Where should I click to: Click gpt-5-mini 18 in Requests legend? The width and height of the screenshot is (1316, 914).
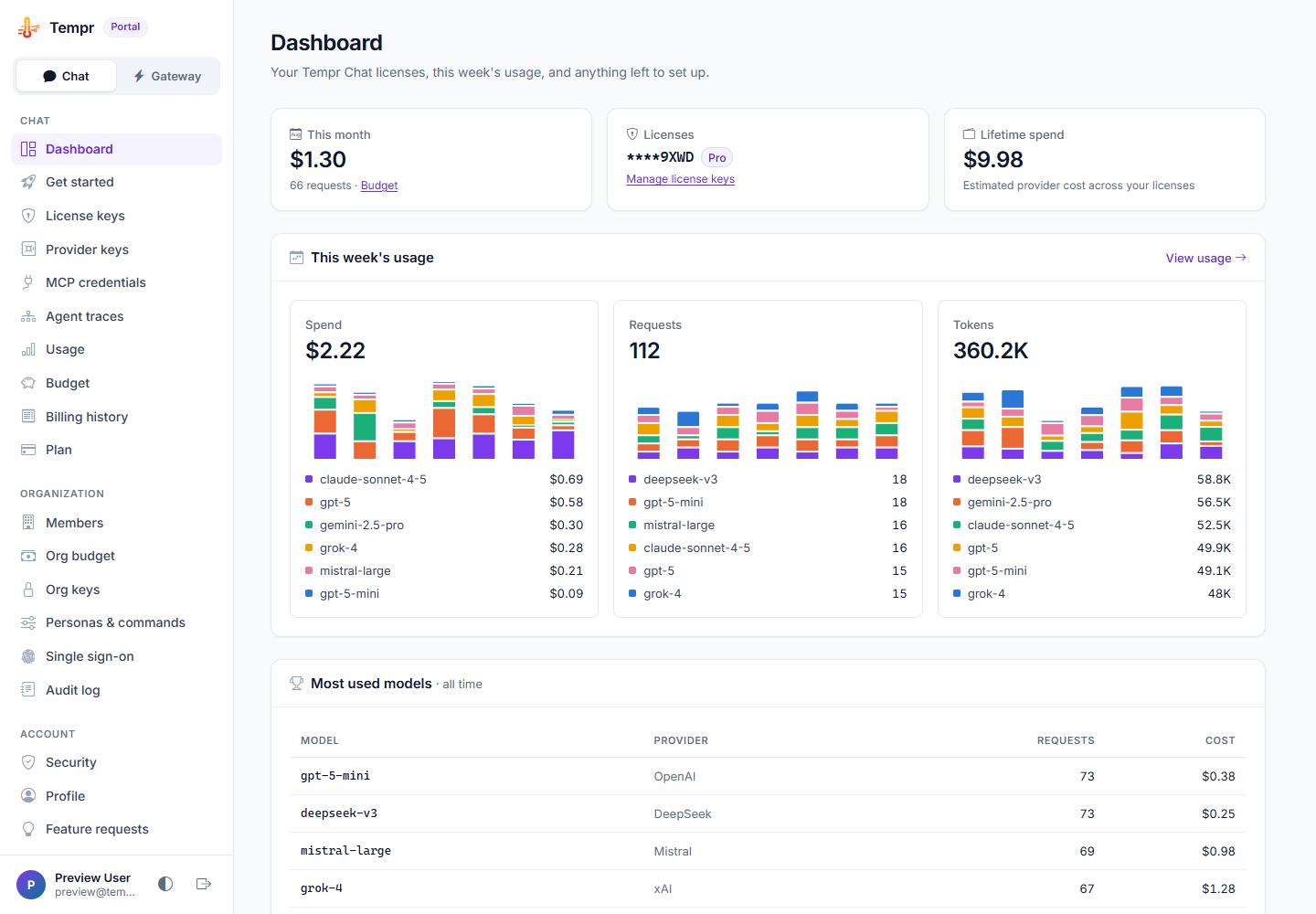tap(768, 502)
